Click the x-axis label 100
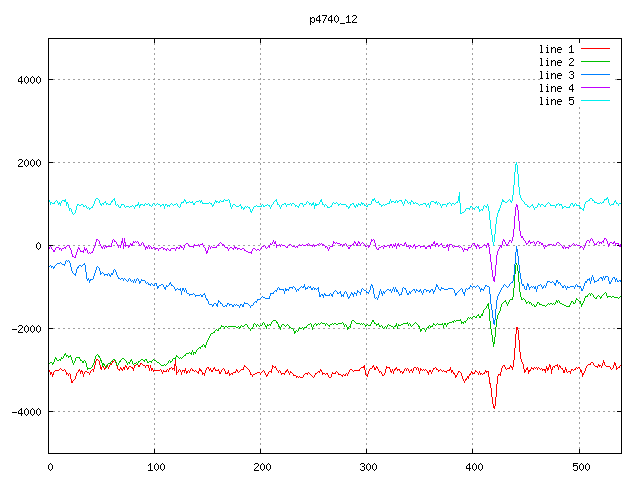This screenshot has width=640, height=480. coord(156,467)
